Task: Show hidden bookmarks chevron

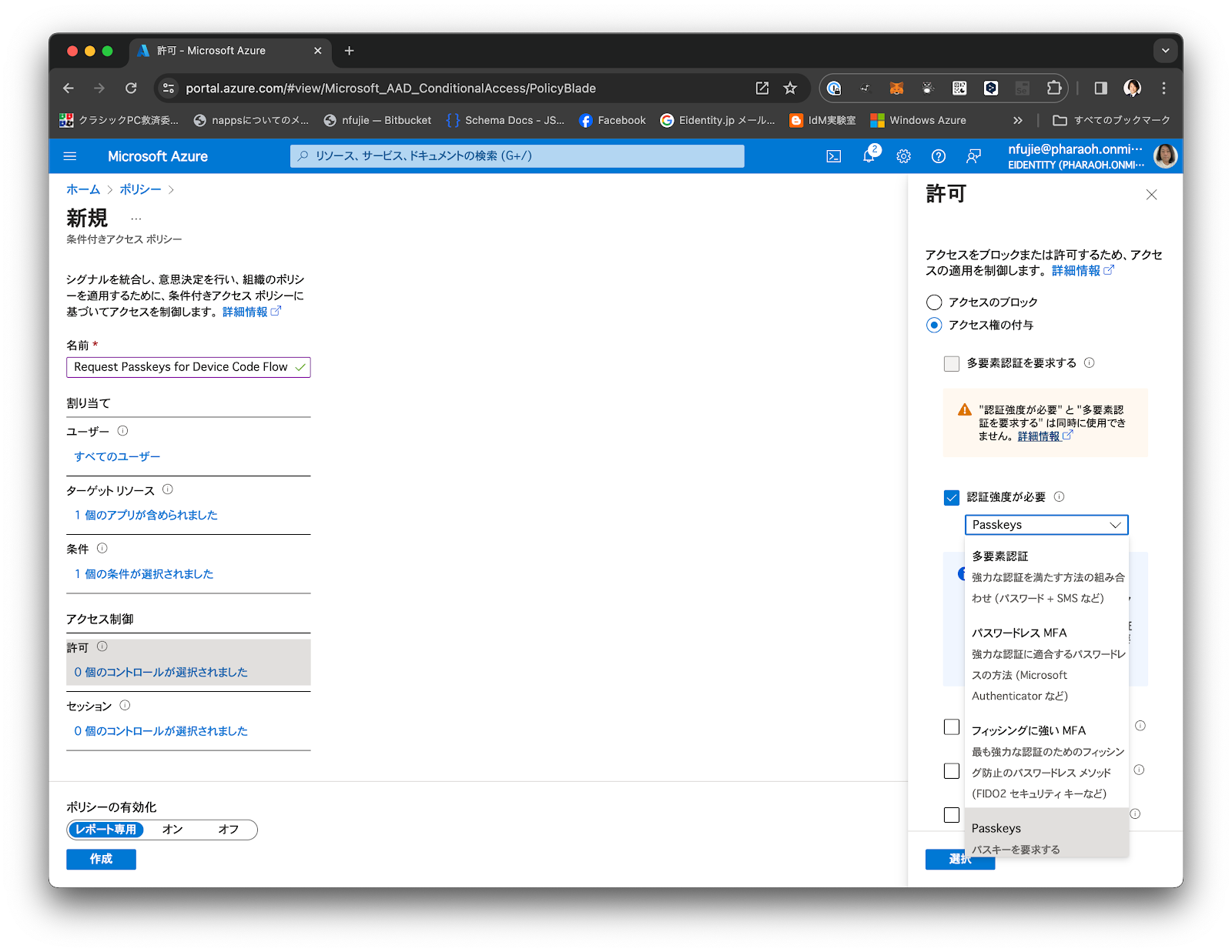Action: point(1018,120)
